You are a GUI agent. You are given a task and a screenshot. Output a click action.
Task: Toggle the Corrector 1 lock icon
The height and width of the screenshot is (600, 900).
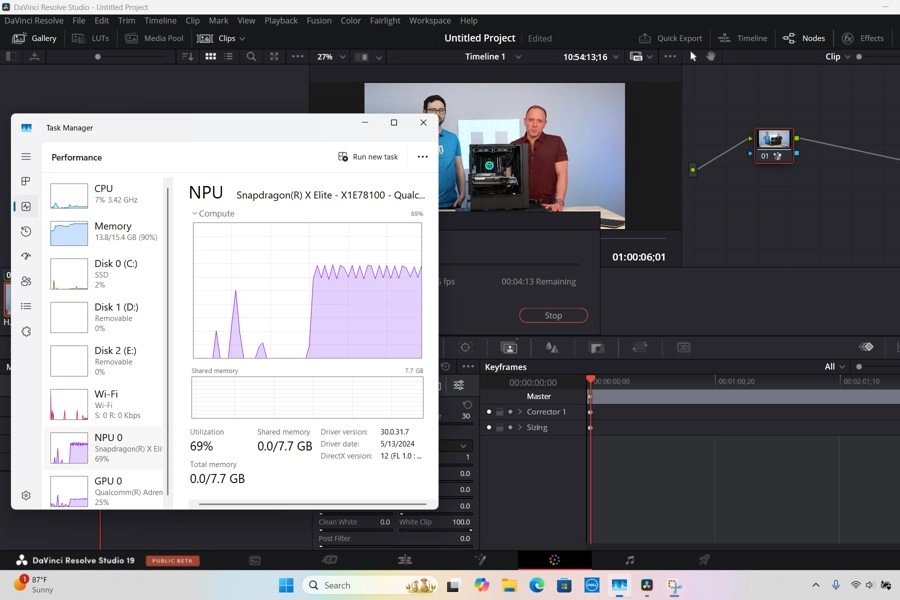[500, 412]
